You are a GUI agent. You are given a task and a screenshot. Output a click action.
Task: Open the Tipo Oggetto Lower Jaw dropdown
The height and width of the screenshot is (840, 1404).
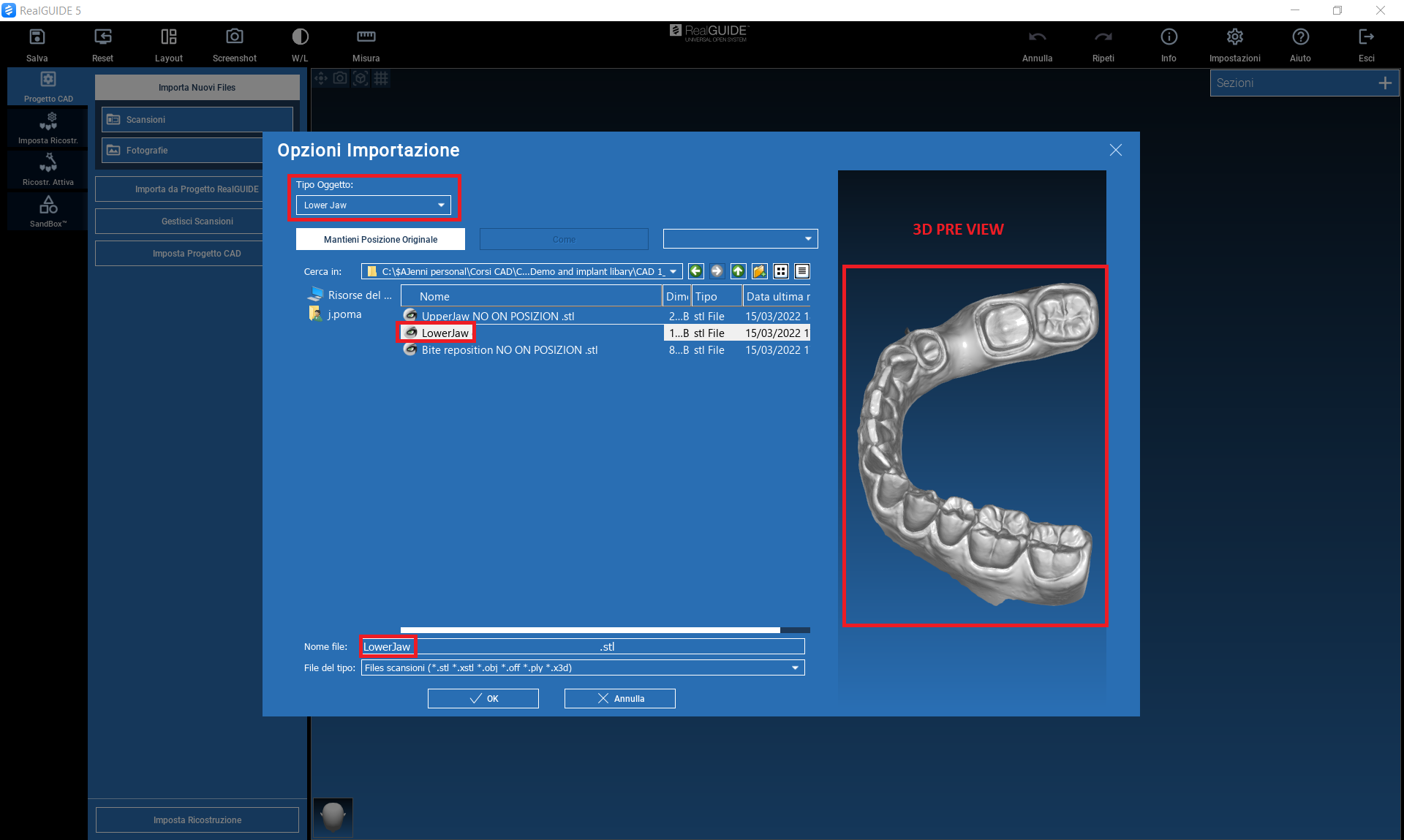click(374, 205)
